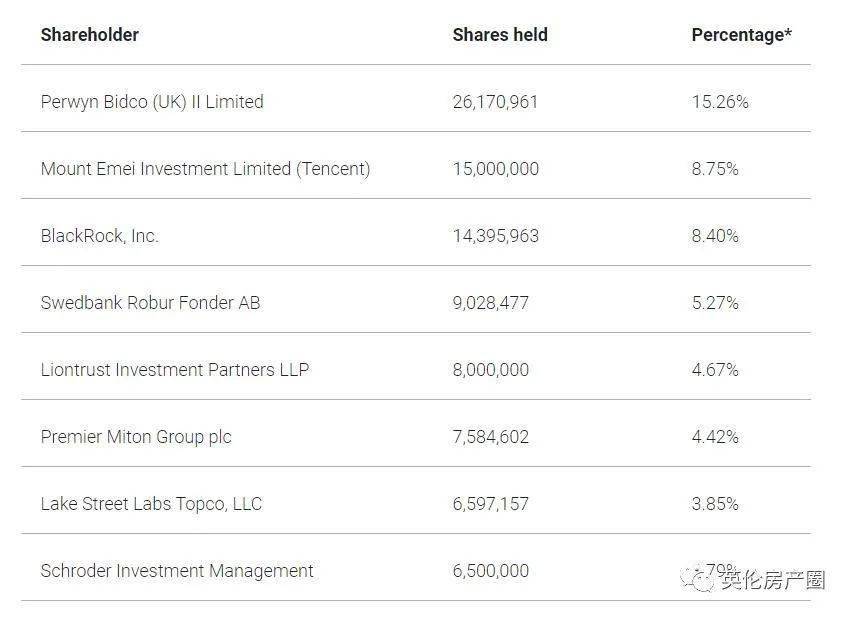This screenshot has width=853, height=617.
Task: Select Mount Emei Investment Limited (Tencent) row
Action: pyautogui.click(x=205, y=169)
